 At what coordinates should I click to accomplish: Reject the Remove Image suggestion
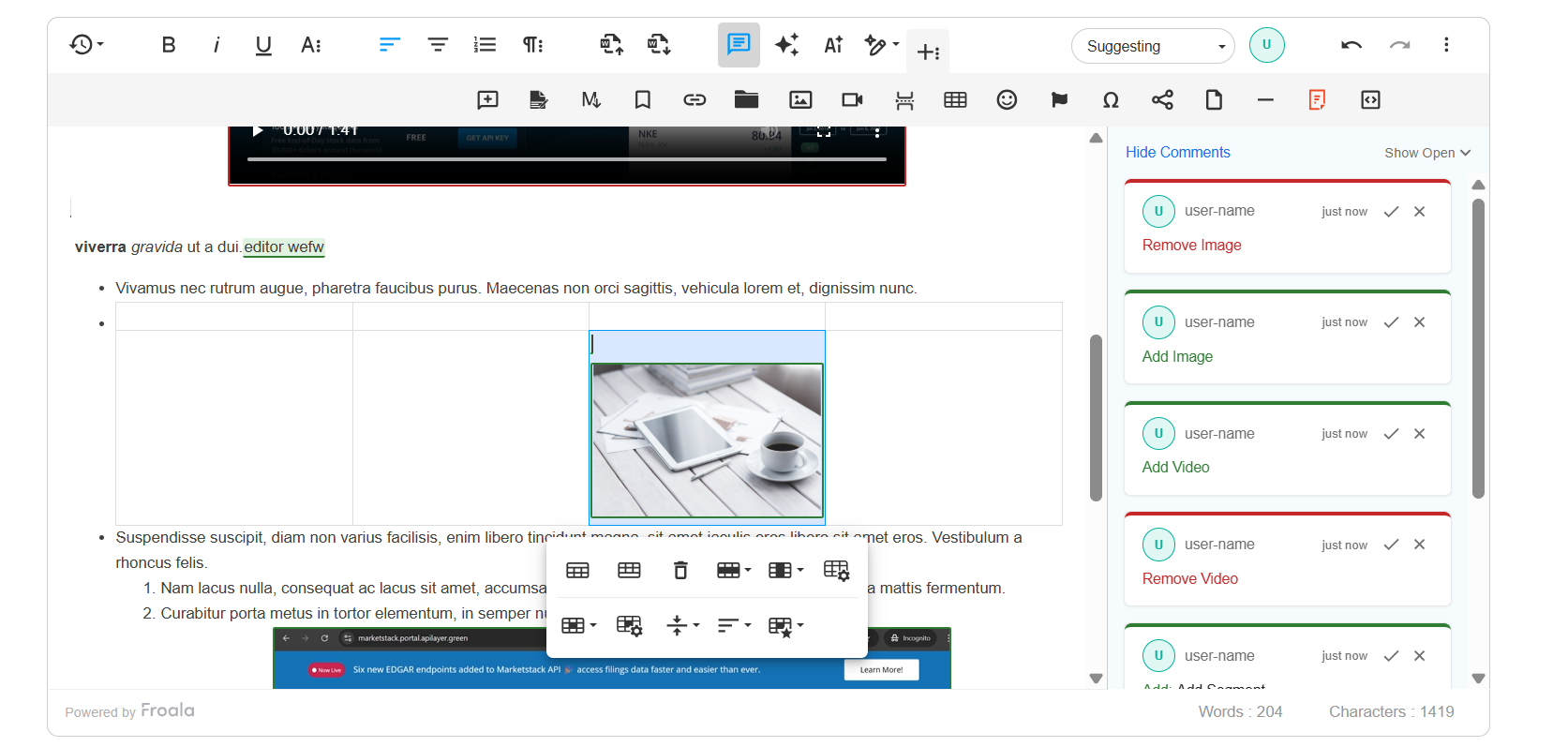(1419, 212)
